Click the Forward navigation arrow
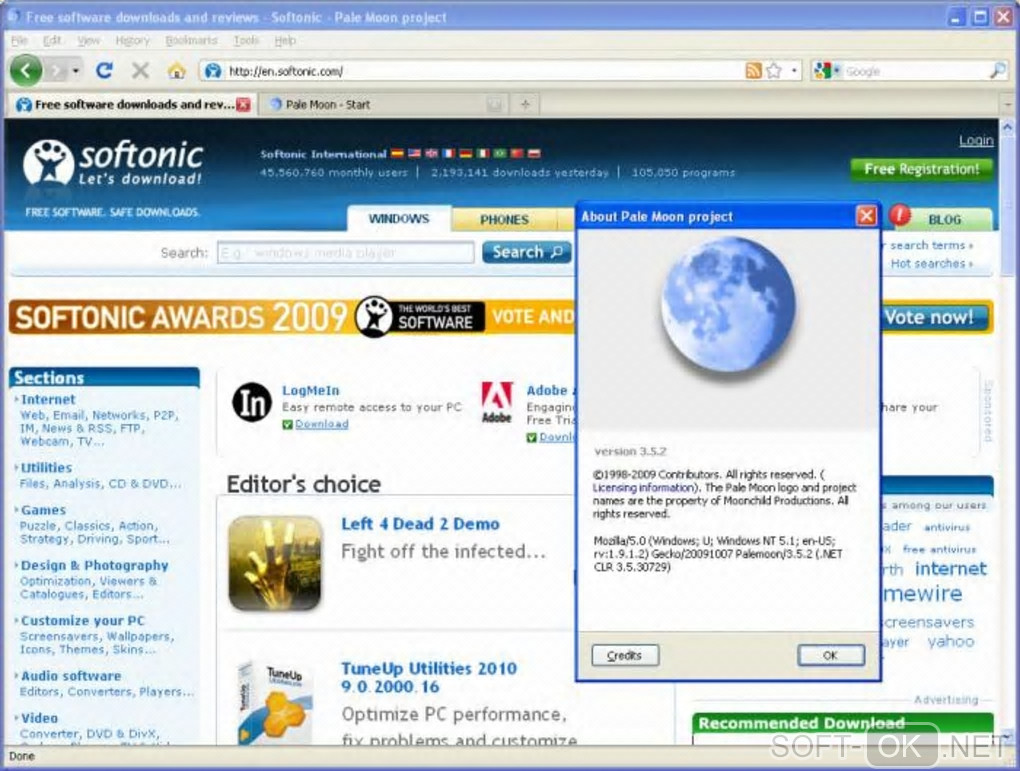 pos(57,70)
